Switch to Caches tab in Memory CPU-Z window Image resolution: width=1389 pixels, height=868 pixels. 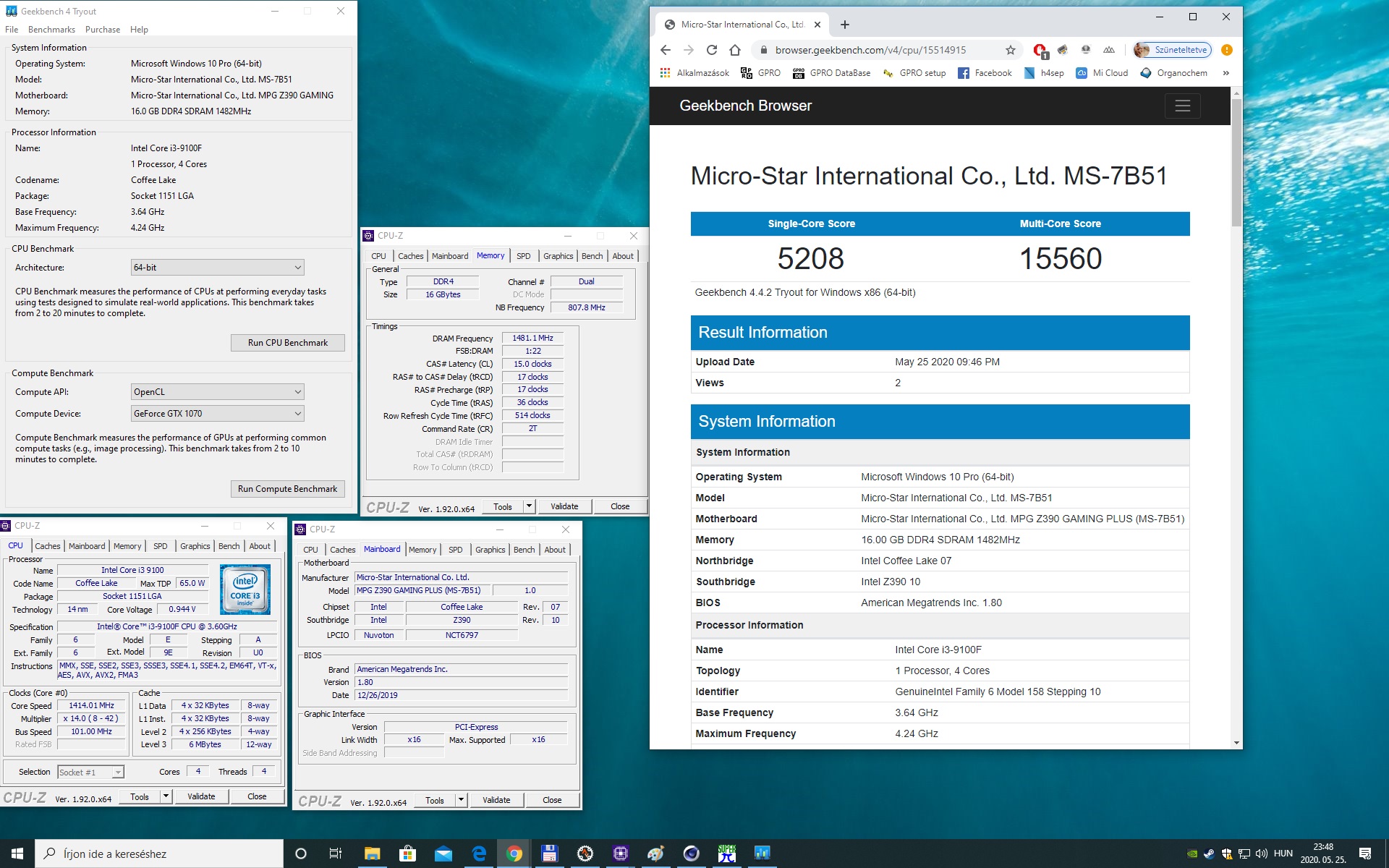coord(410,256)
